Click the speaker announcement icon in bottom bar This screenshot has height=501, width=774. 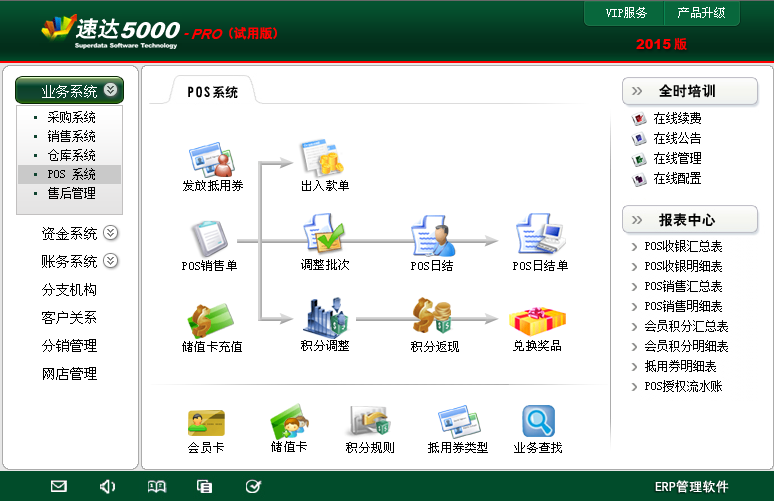coord(107,487)
